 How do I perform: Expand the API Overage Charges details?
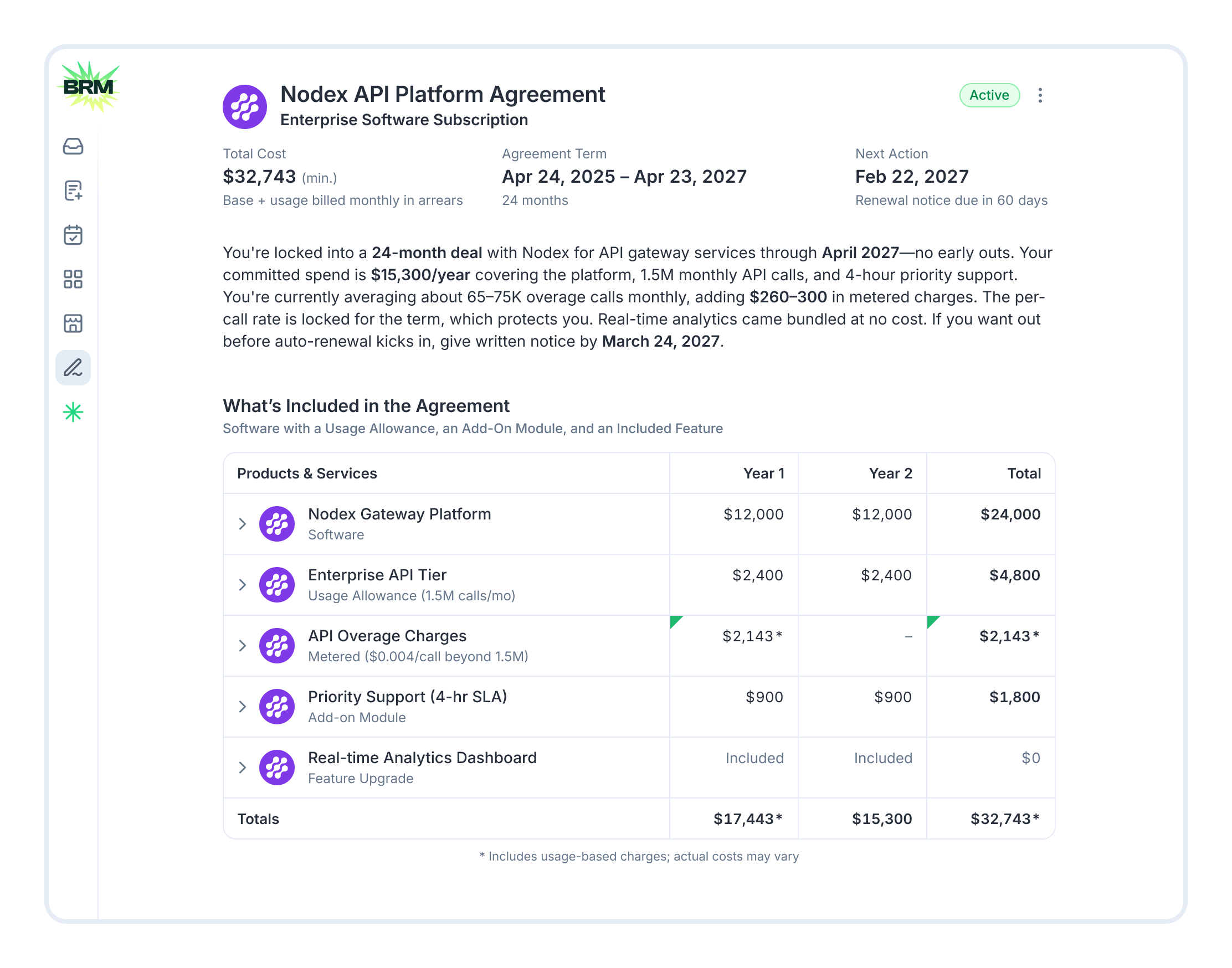(x=243, y=646)
